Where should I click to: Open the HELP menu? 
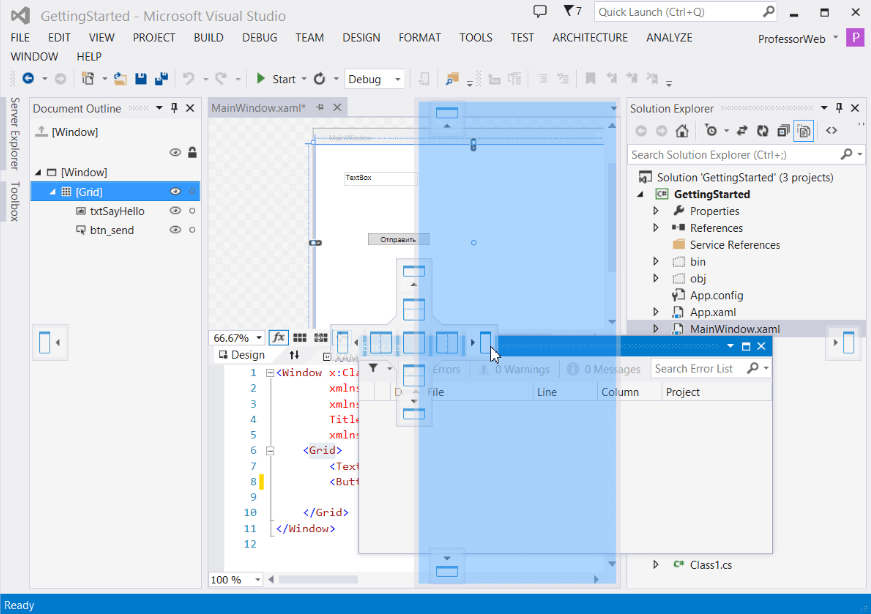tap(89, 56)
